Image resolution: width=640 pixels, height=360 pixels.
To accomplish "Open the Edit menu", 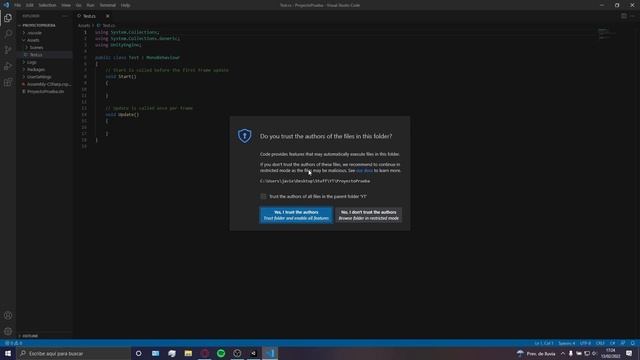I will click(30, 5).
